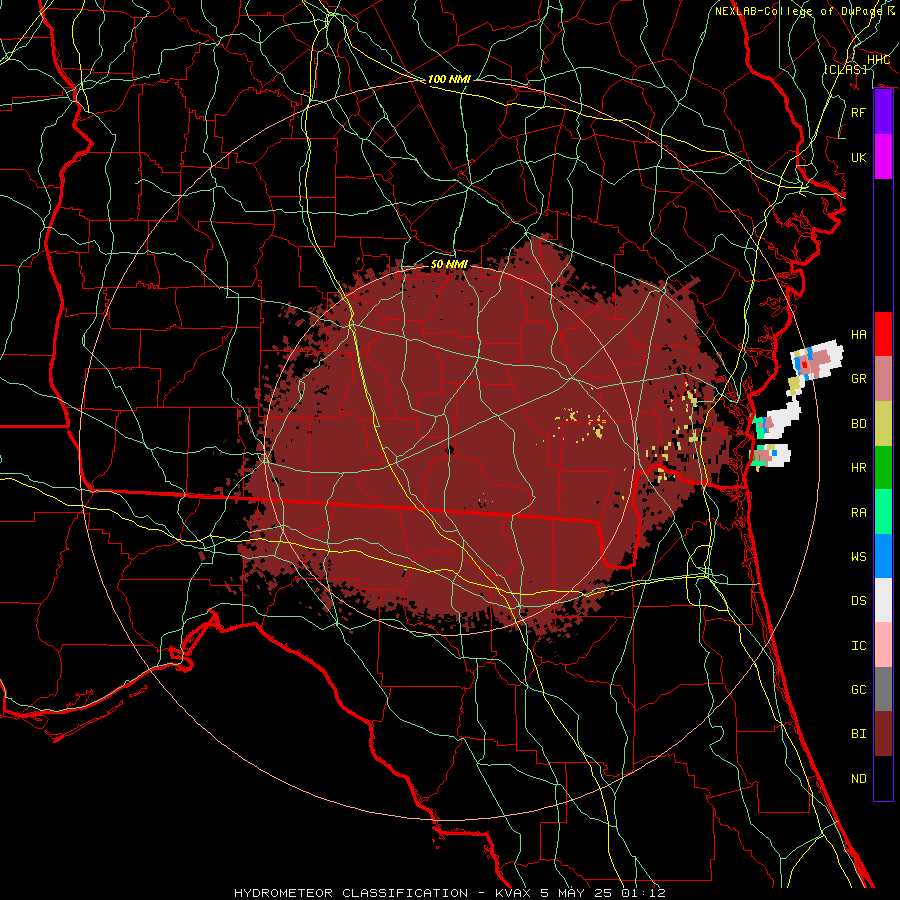900x900 pixels.
Task: Click the '100 NMI' range ring label
Action: tap(449, 79)
